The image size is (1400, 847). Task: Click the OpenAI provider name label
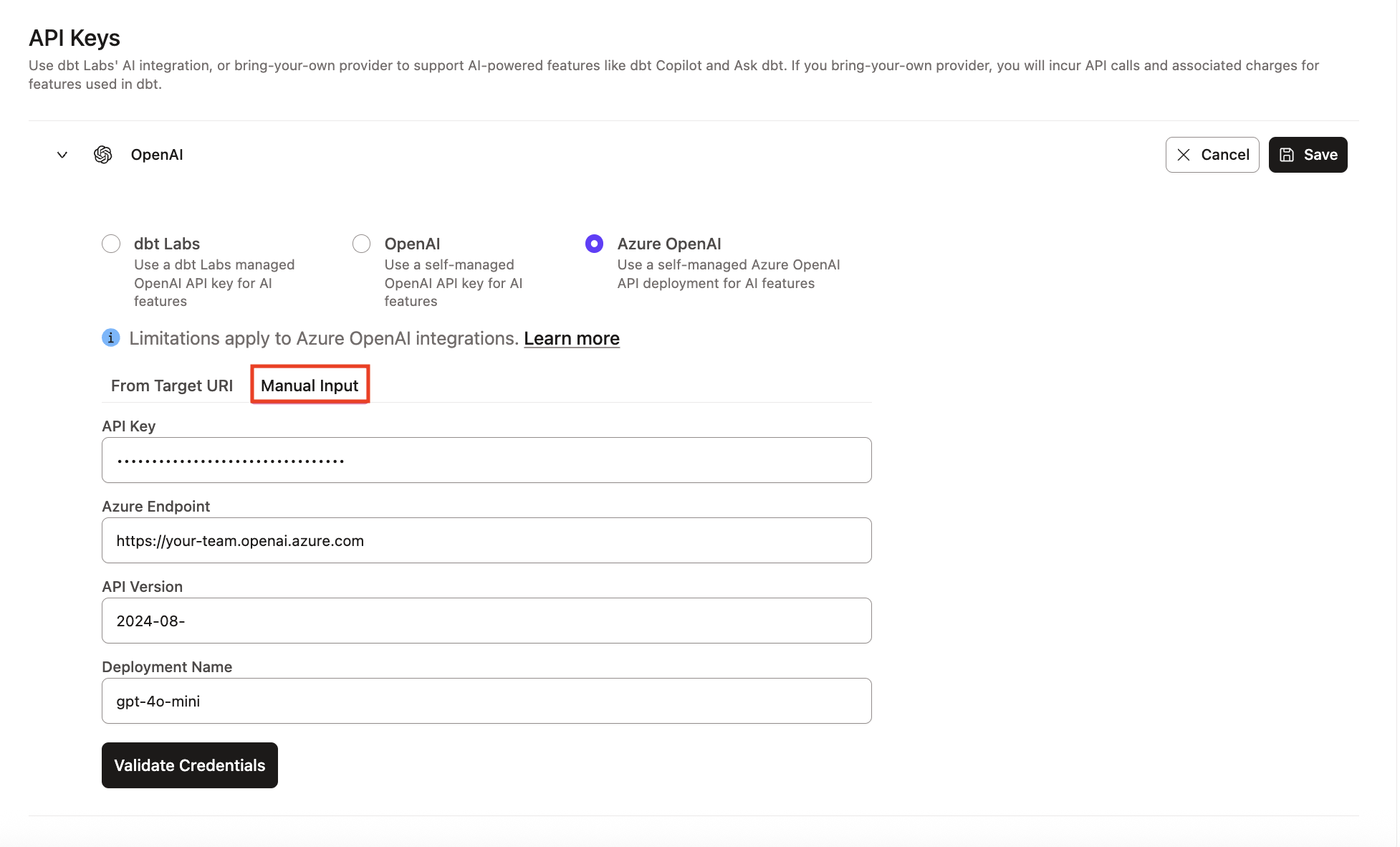point(156,154)
